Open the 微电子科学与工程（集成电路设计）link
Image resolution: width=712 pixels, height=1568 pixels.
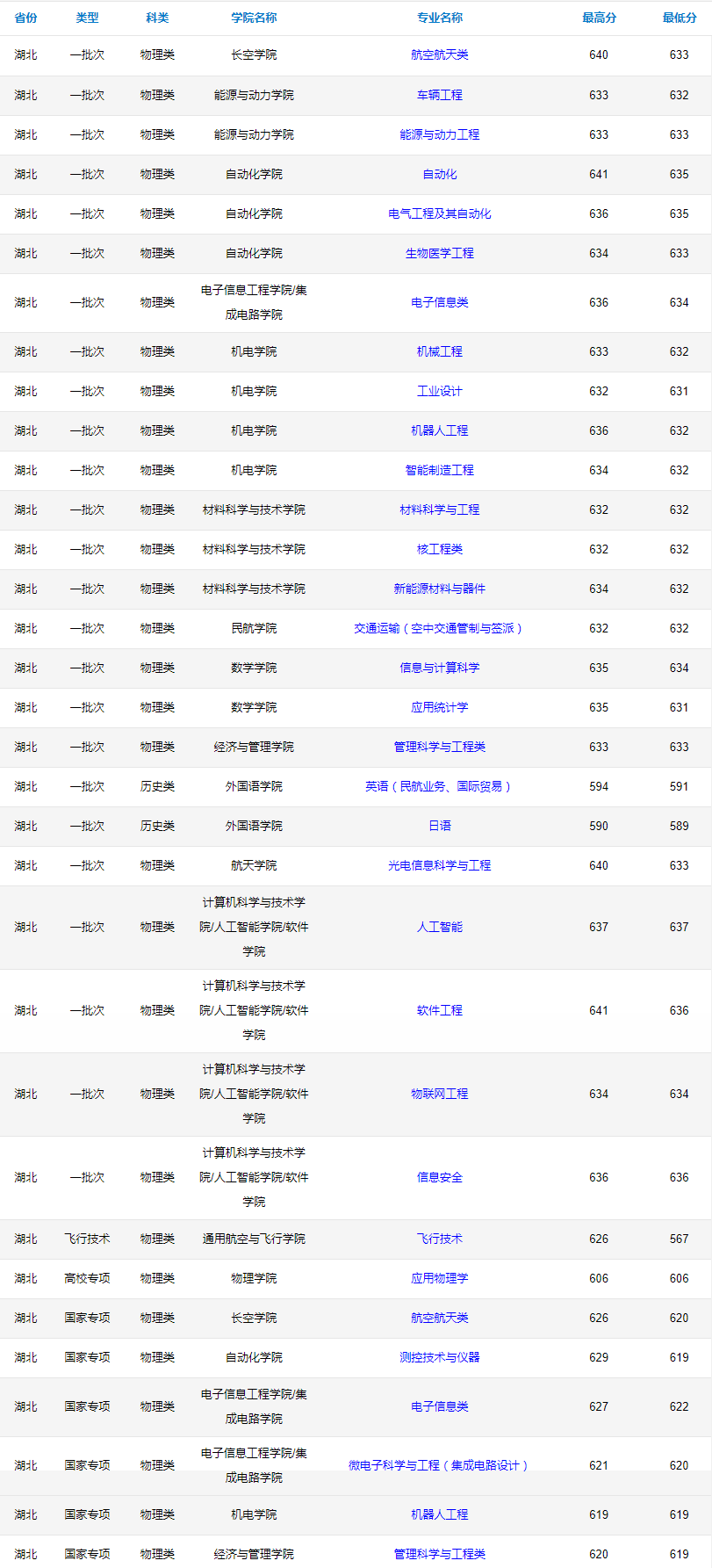pos(439,1465)
